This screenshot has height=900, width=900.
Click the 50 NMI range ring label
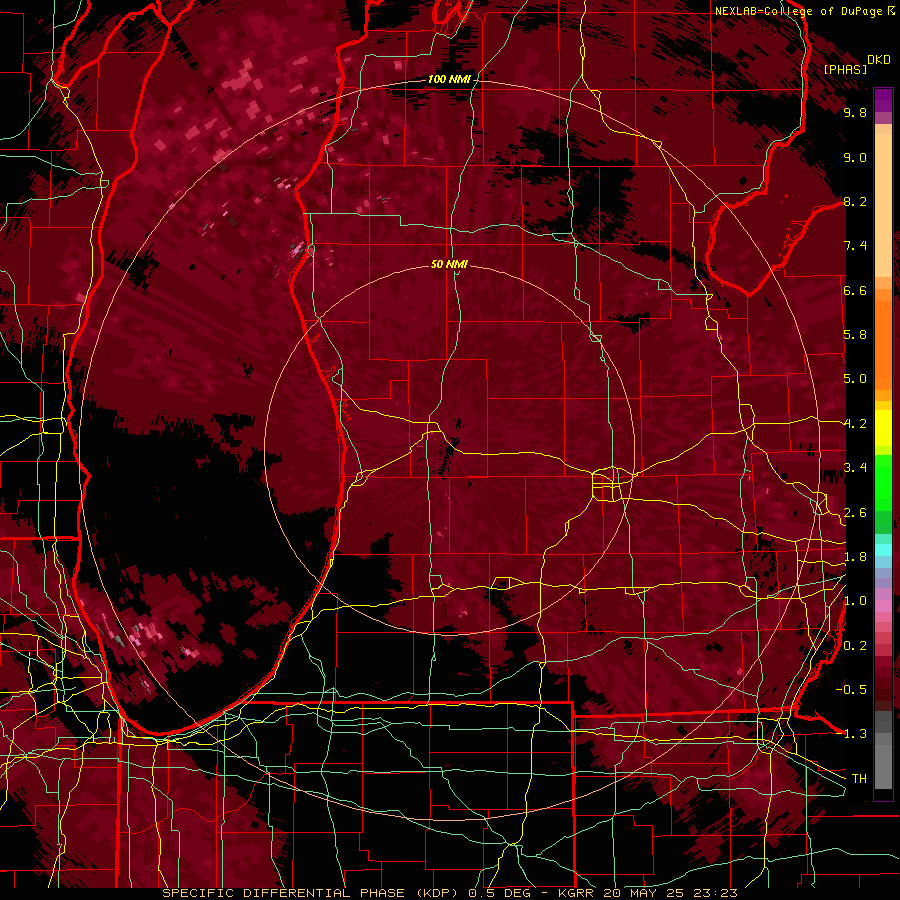(449, 265)
